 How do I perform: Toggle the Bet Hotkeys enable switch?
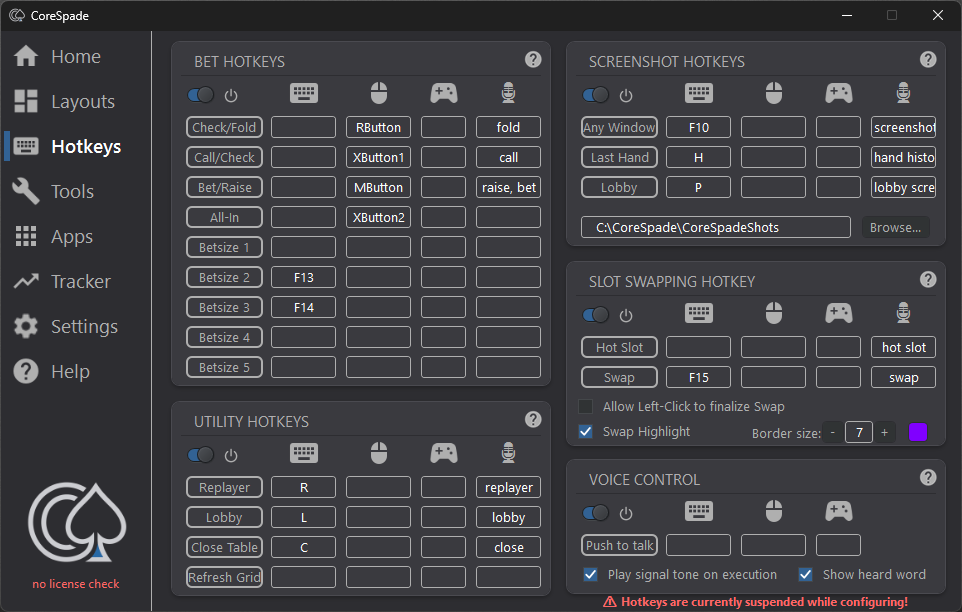[201, 94]
